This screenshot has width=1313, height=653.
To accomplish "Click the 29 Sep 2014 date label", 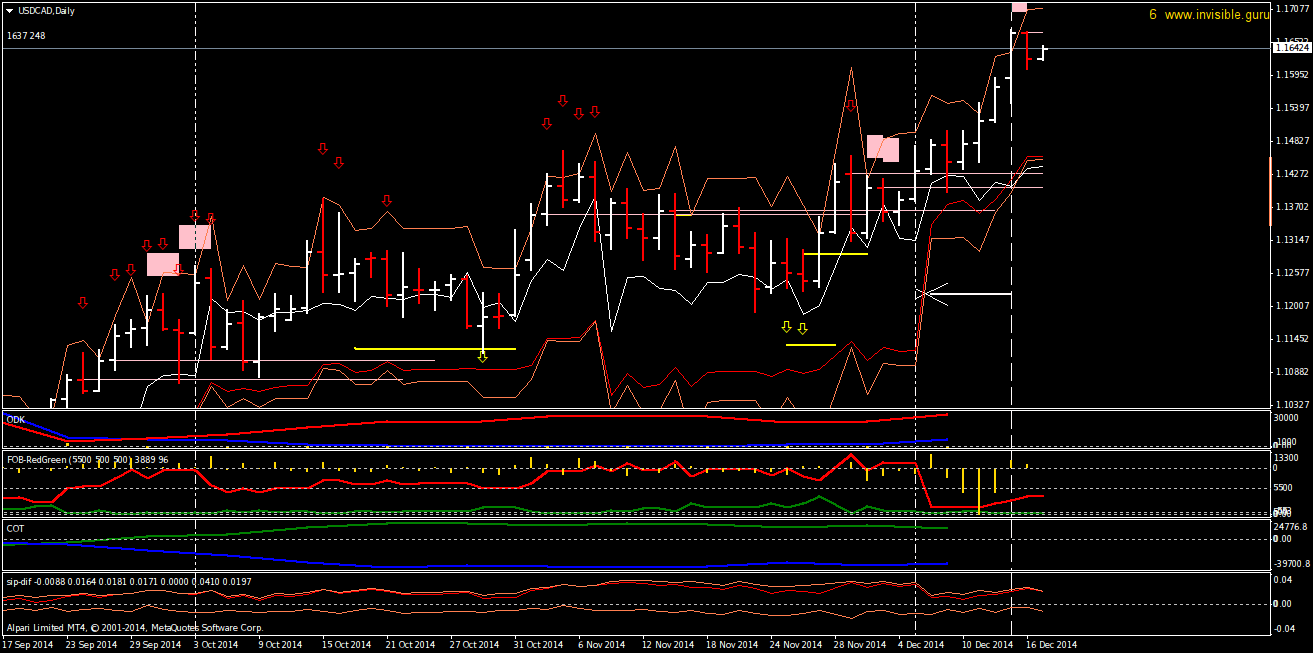I will pyautogui.click(x=155, y=645).
